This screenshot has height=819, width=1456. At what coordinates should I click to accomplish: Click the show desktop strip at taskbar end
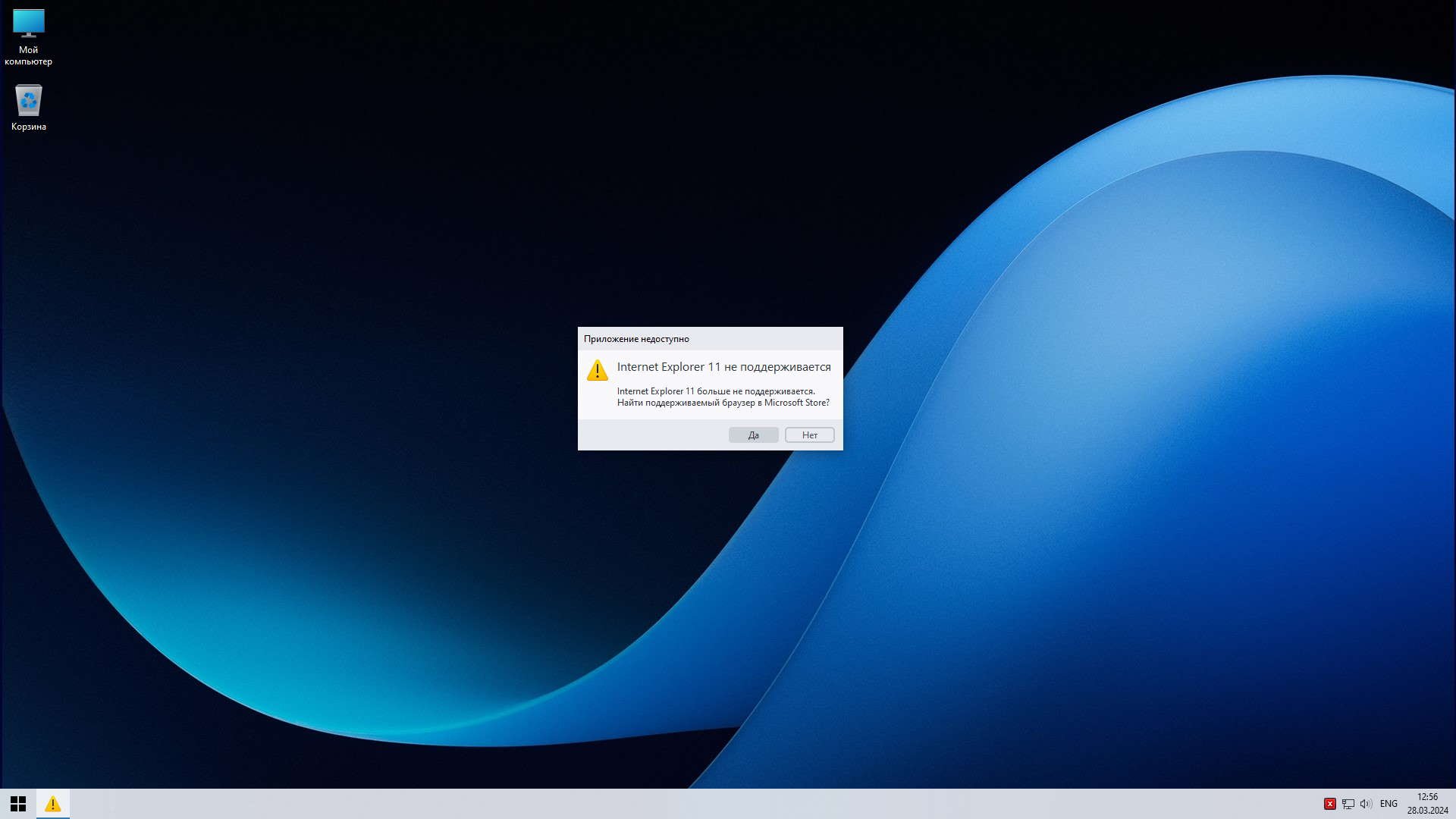pos(1453,804)
